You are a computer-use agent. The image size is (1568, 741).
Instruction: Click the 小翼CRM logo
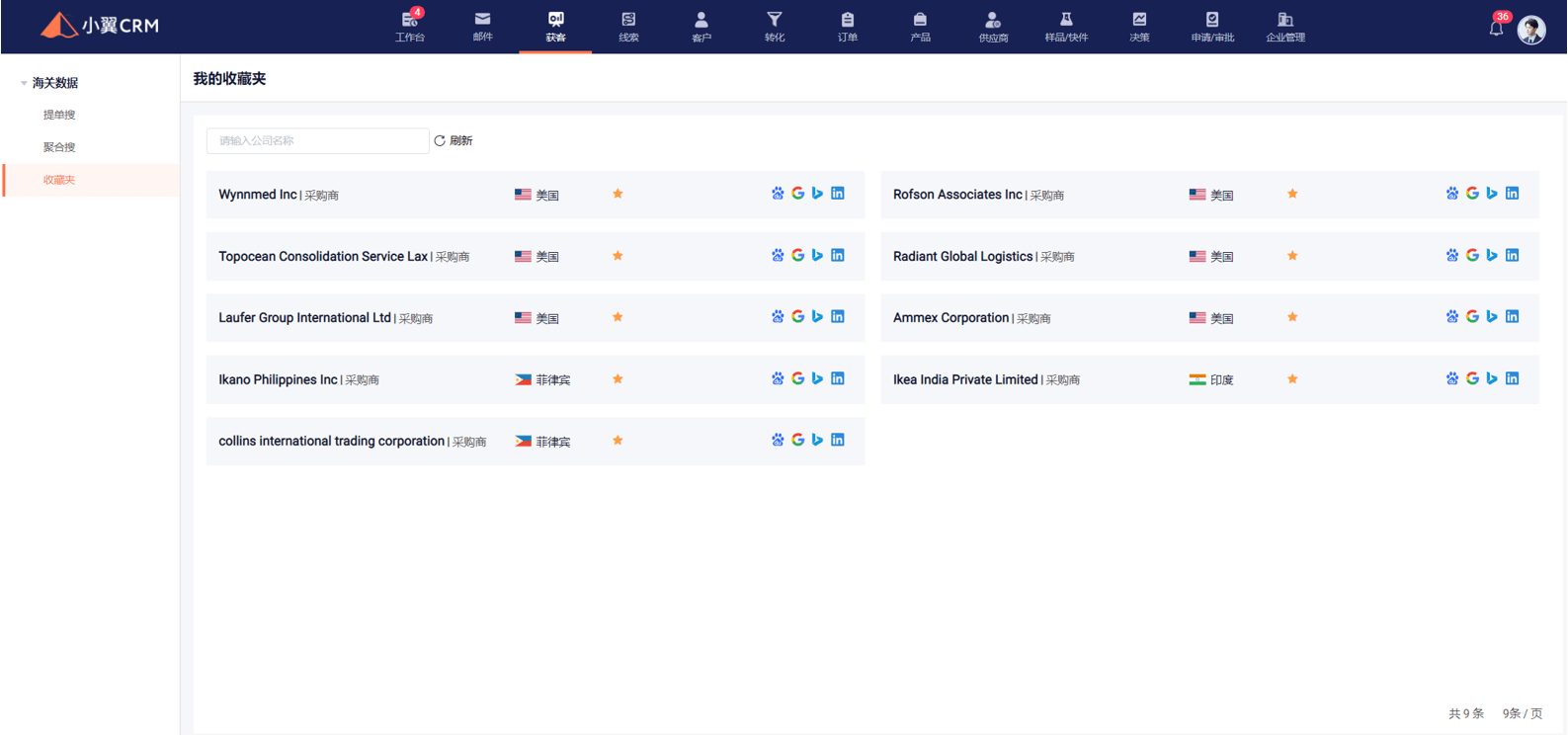tap(100, 26)
